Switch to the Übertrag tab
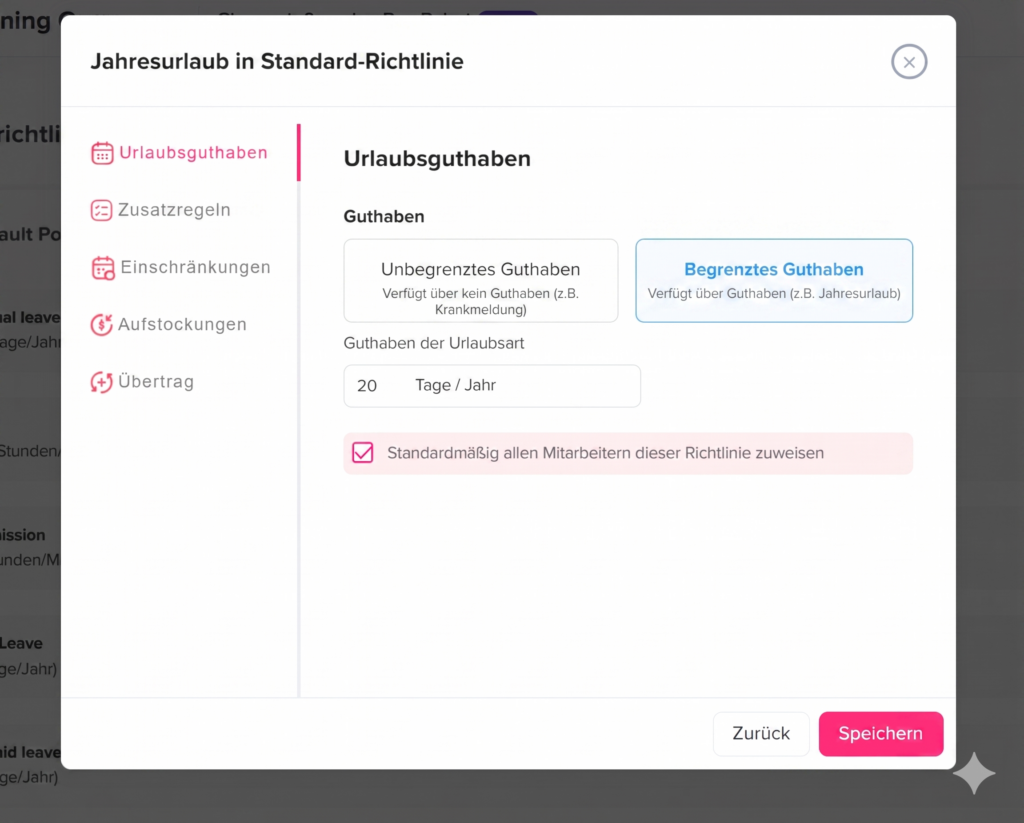The image size is (1024, 823). pos(160,381)
